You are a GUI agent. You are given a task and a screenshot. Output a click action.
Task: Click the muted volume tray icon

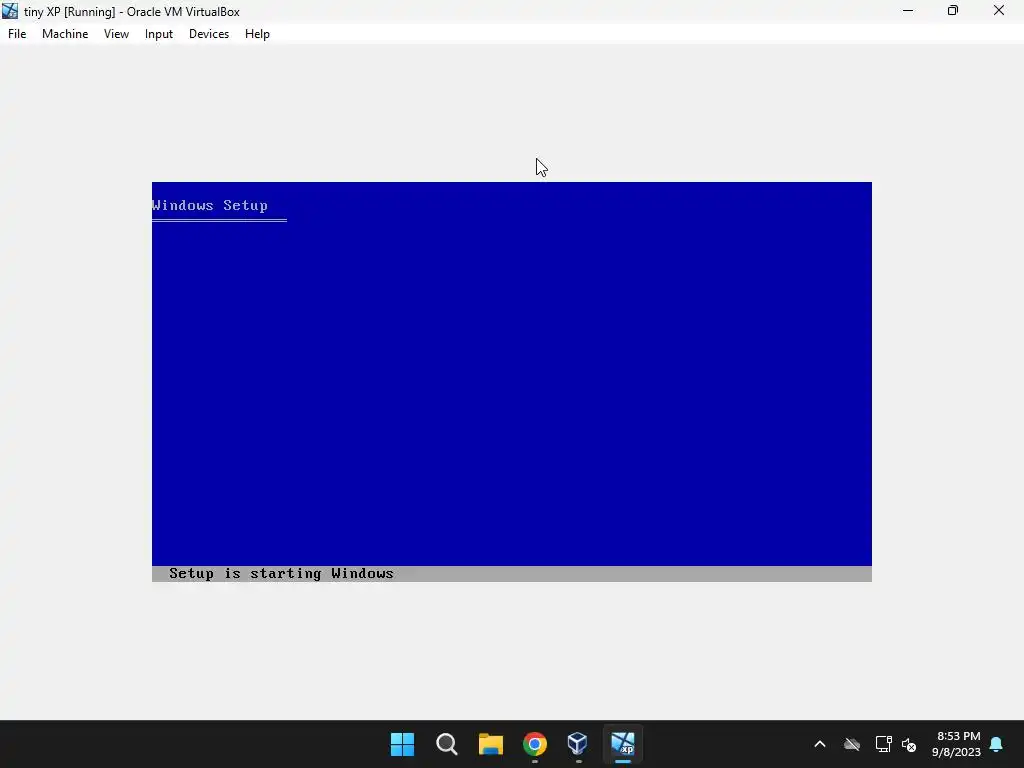(909, 744)
